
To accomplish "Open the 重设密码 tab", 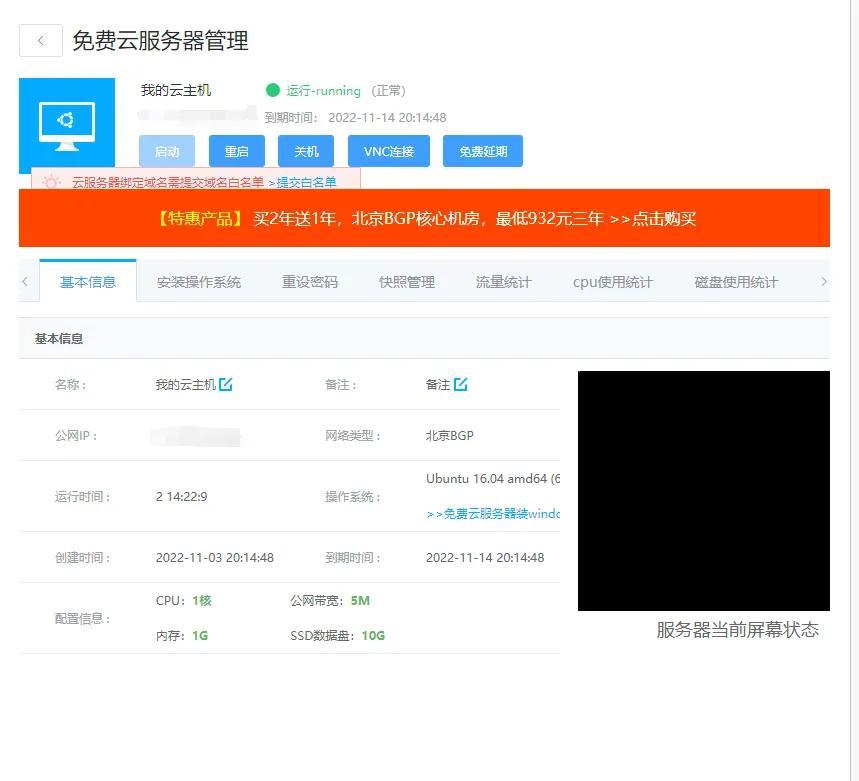I will pos(310,282).
